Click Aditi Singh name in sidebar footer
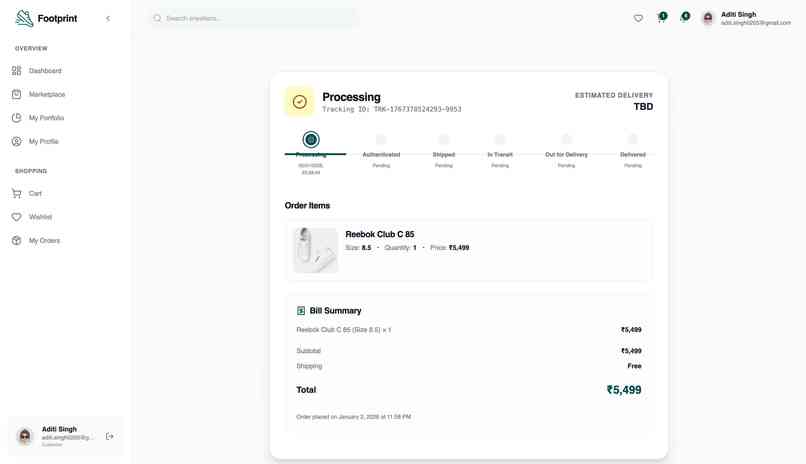806x464 pixels. (59, 429)
